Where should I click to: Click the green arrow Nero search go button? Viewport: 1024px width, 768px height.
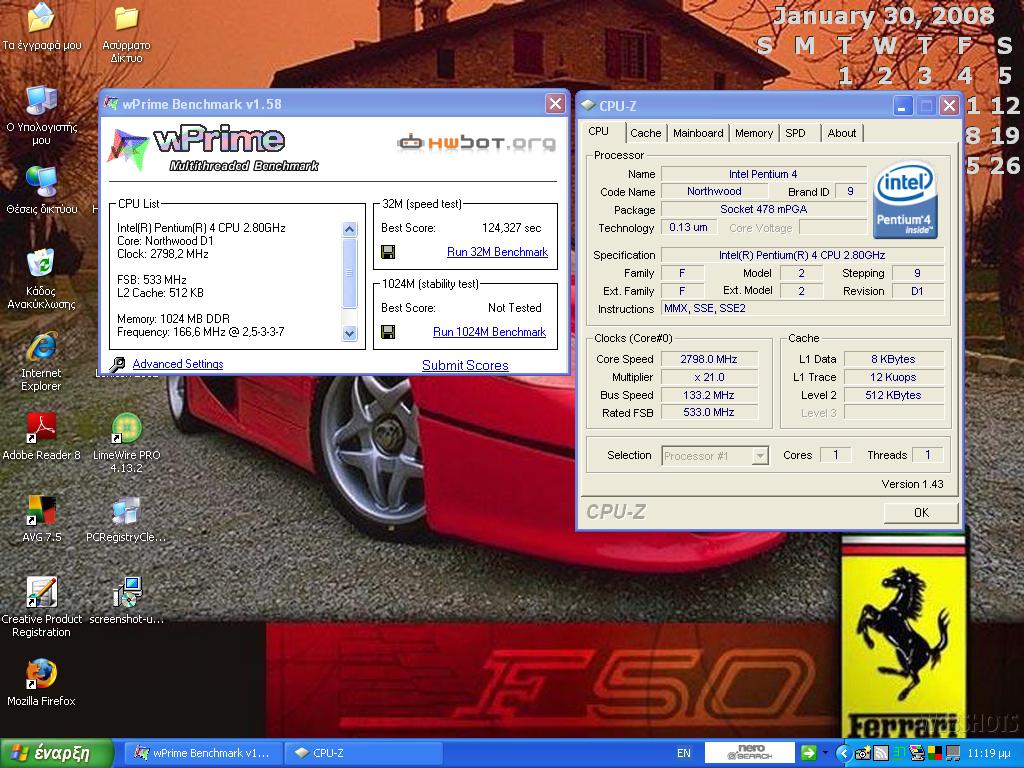coord(808,753)
